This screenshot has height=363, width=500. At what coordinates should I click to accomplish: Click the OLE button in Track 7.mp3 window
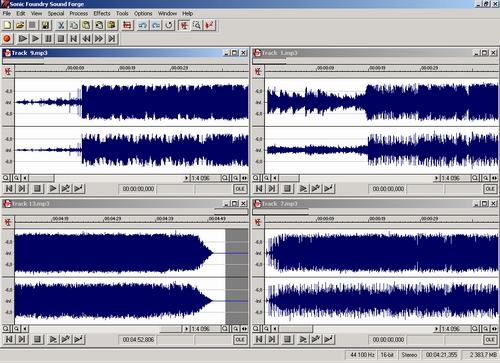(x=490, y=340)
